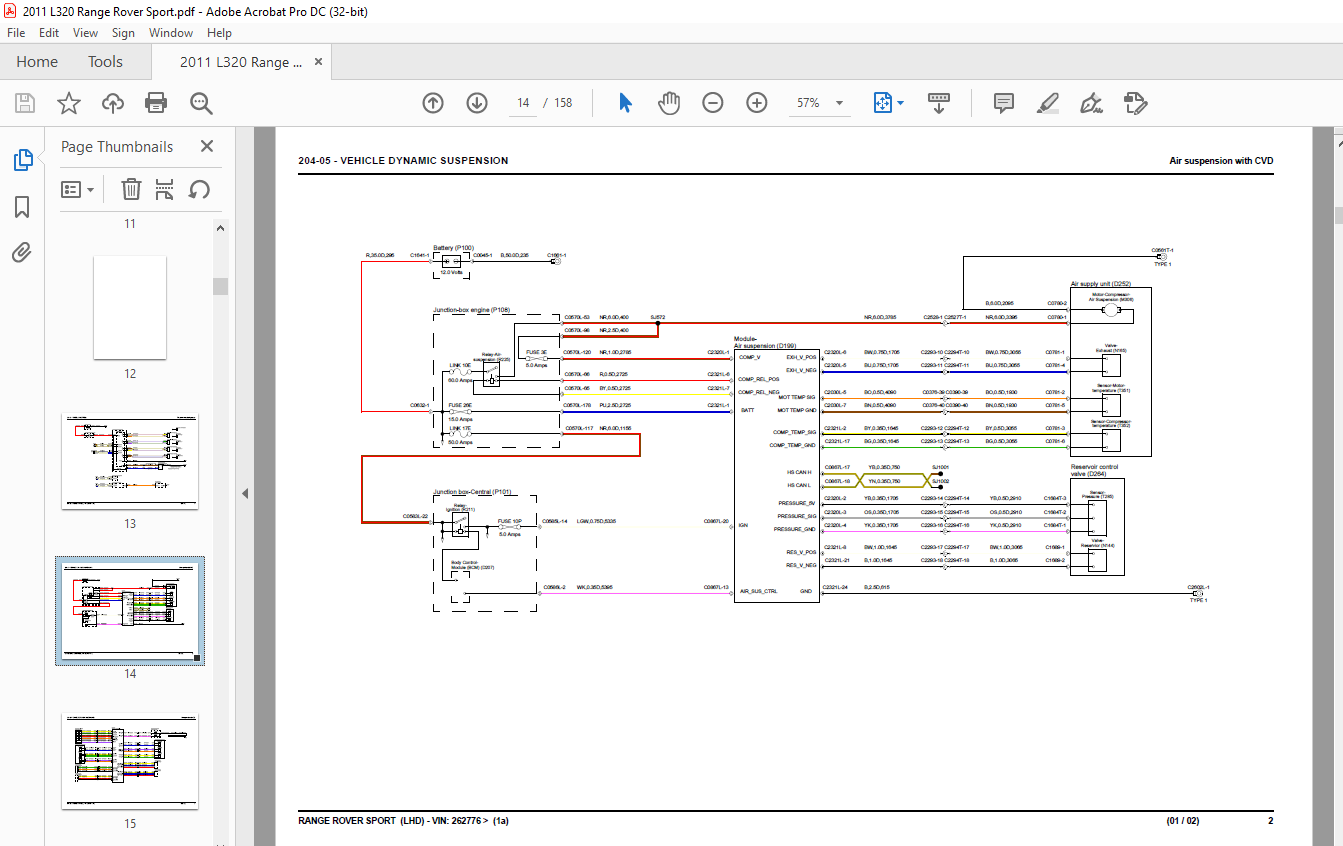Upload file to cloud icon
The width and height of the screenshot is (1343, 846).
[113, 102]
